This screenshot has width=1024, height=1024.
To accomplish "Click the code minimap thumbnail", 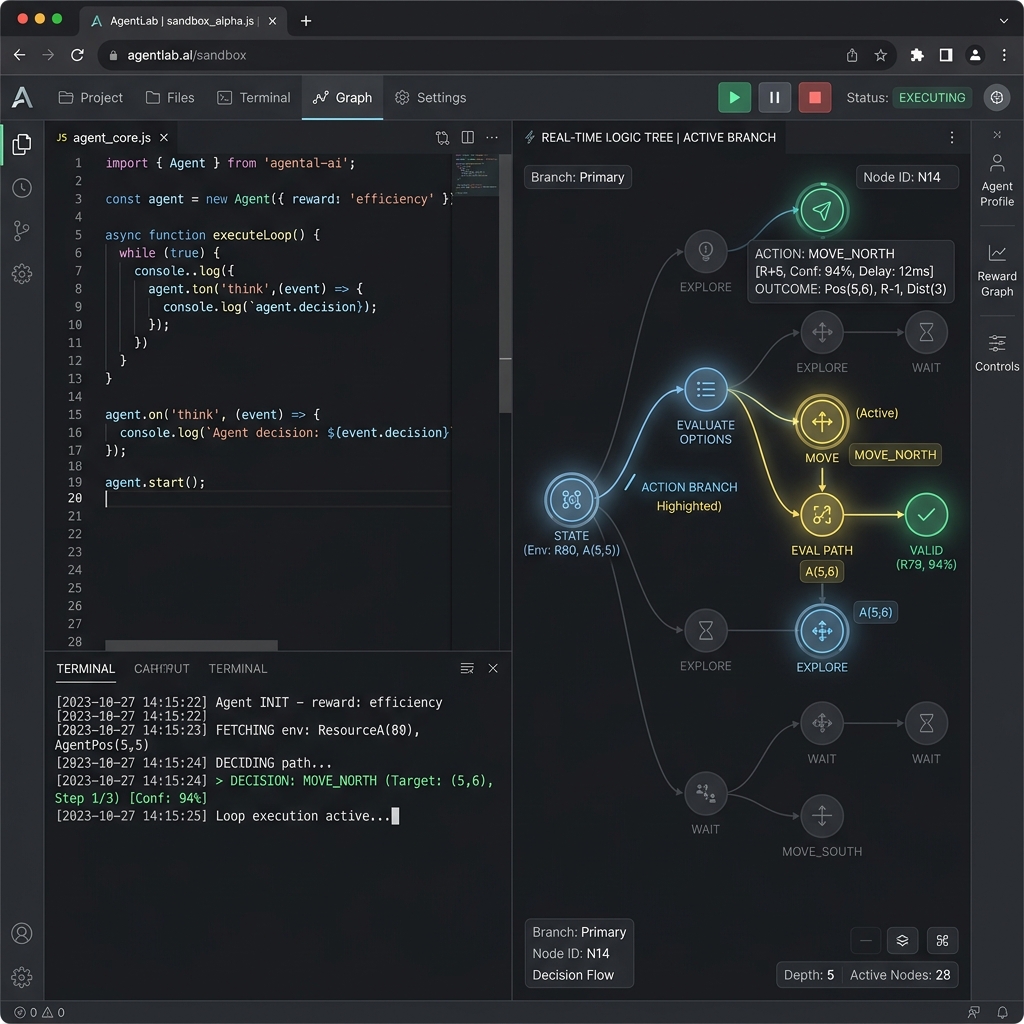I will pos(475,174).
